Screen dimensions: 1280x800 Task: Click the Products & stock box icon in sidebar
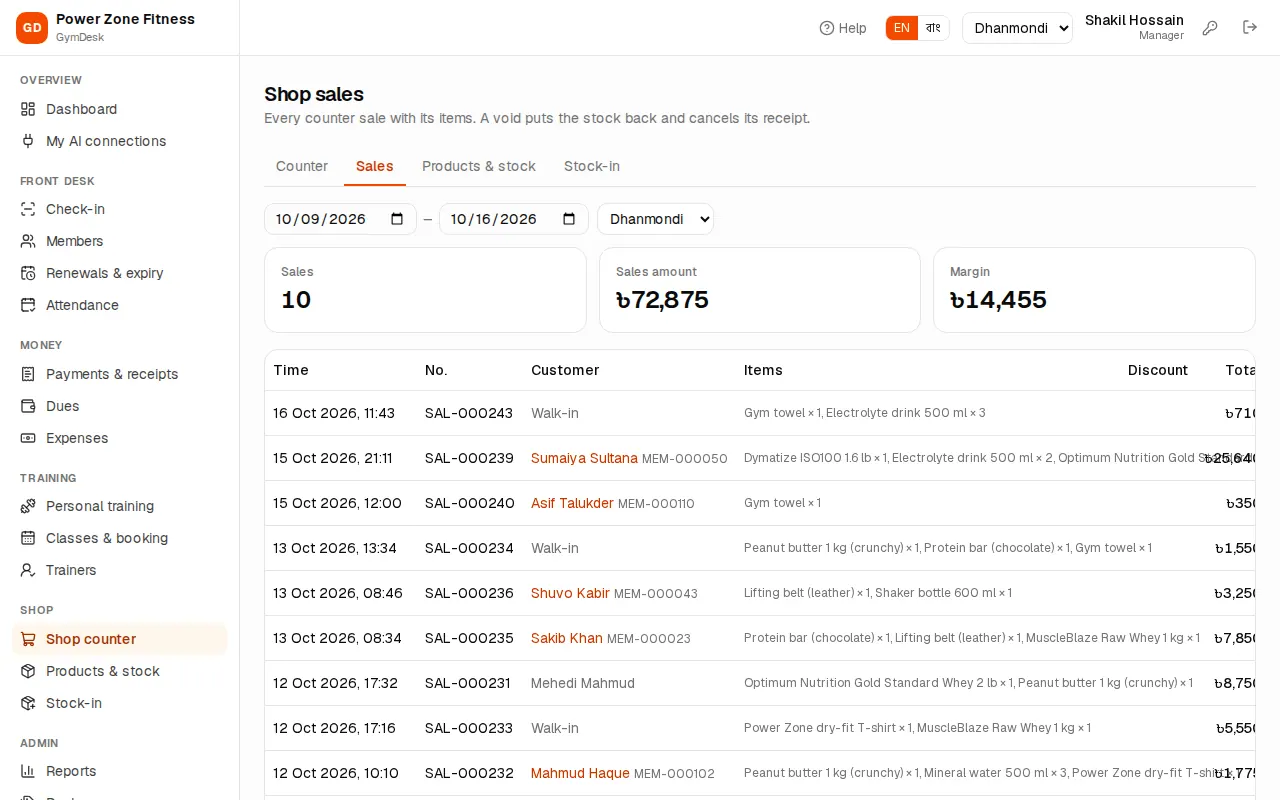point(28,671)
